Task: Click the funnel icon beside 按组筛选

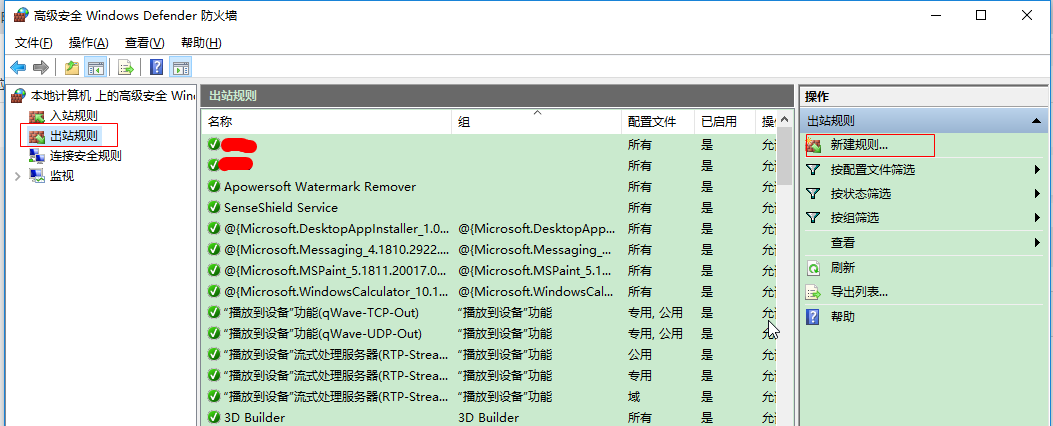Action: 813,218
